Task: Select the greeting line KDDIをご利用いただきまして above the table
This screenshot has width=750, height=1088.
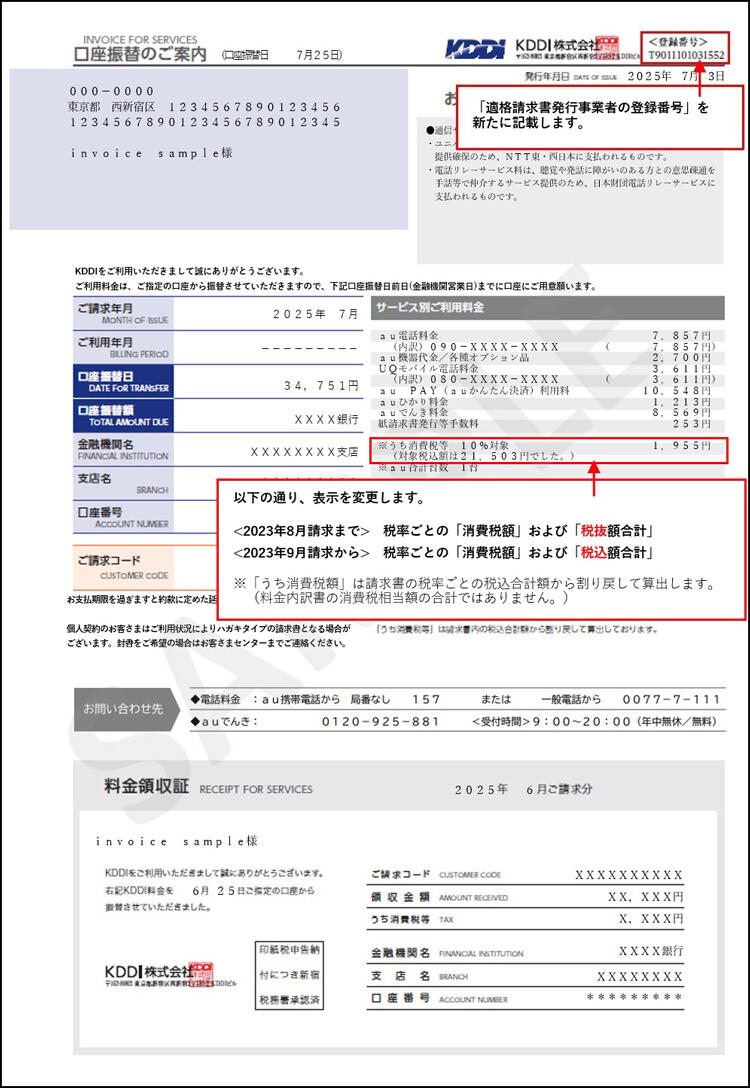Action: pos(189,271)
